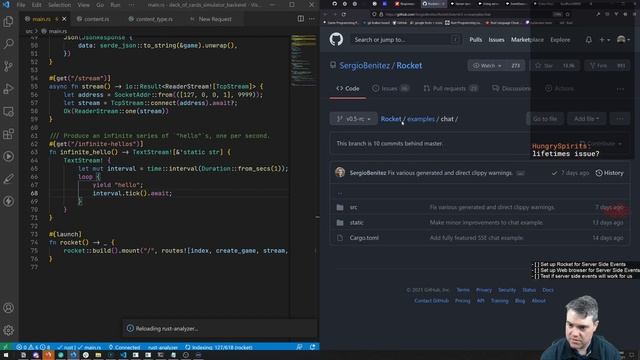
Task: Open the v0.5-rc branch selector dropdown
Action: point(353,119)
